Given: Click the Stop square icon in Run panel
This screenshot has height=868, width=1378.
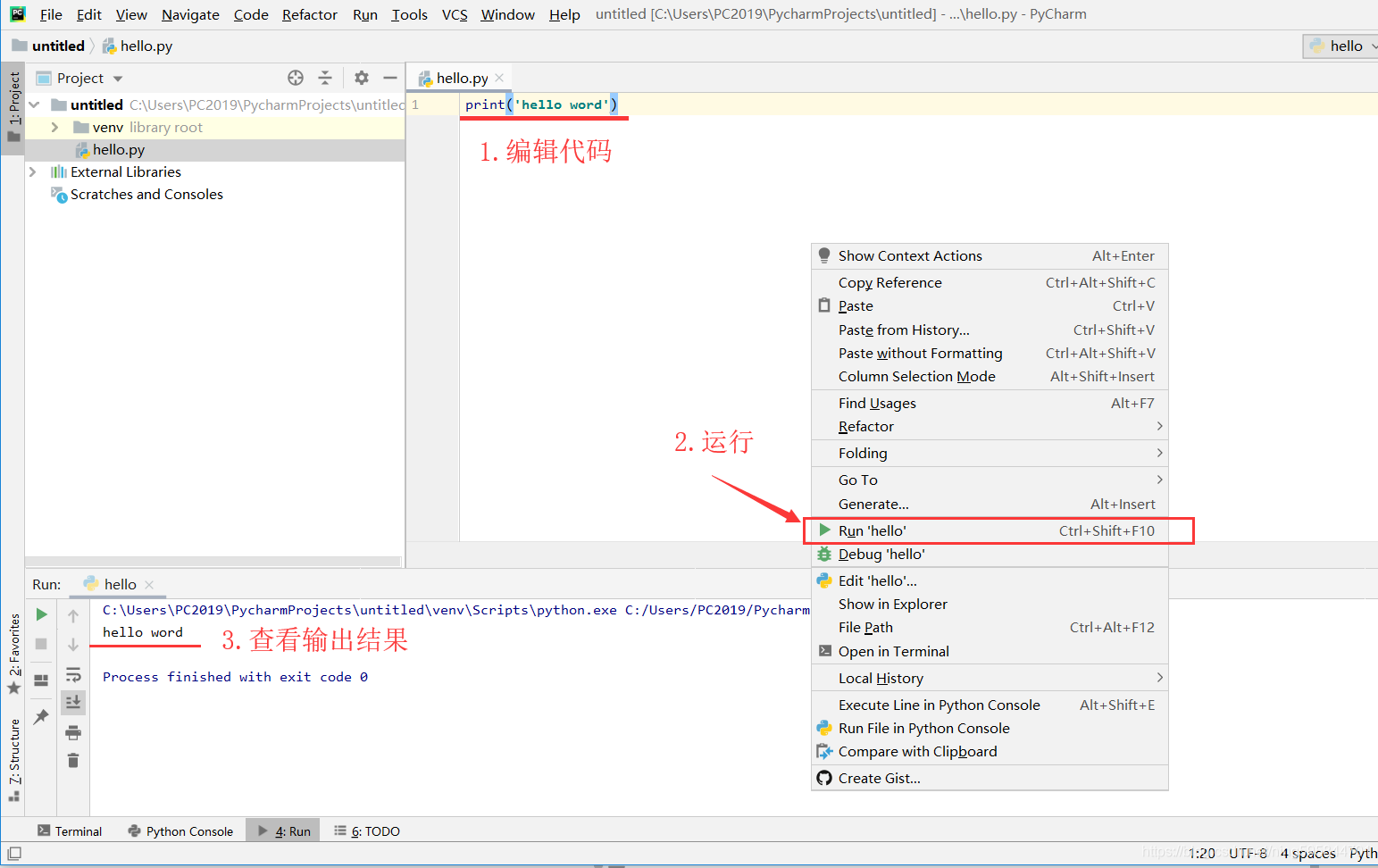Looking at the screenshot, I should (x=41, y=643).
